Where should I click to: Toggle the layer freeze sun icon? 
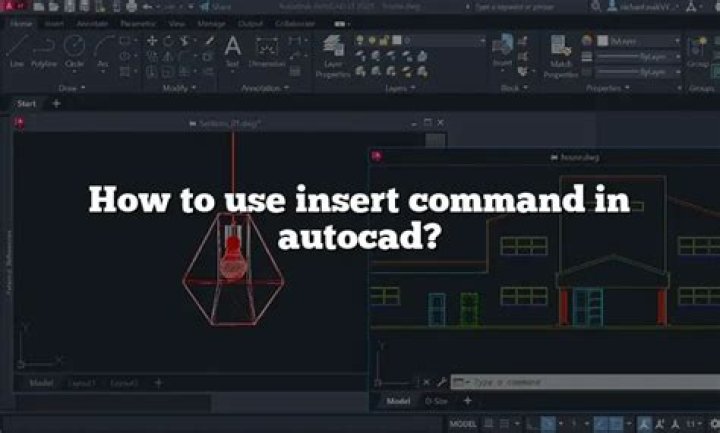(372, 41)
